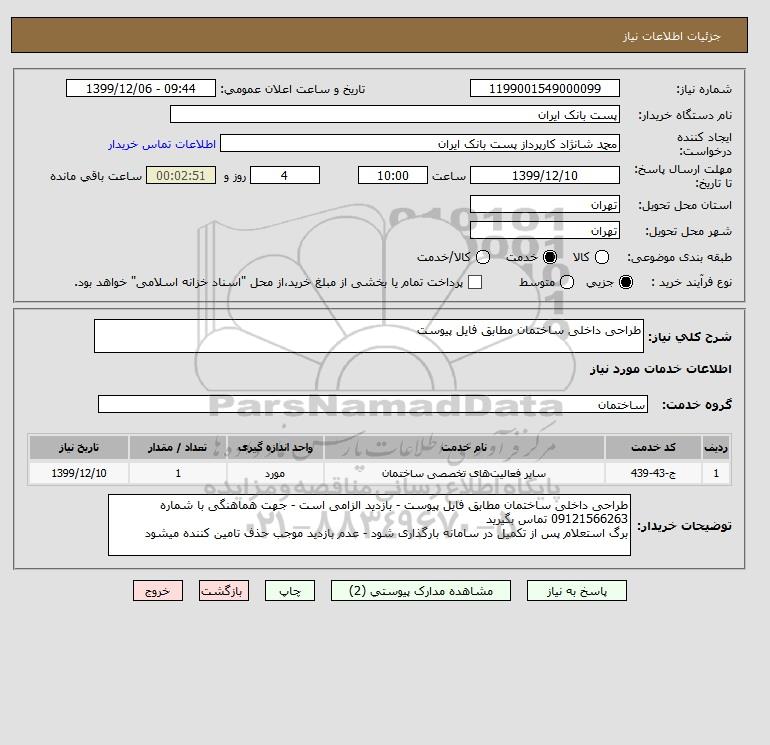Open مشاهده مدارک پیوستی (2) button

click(421, 590)
